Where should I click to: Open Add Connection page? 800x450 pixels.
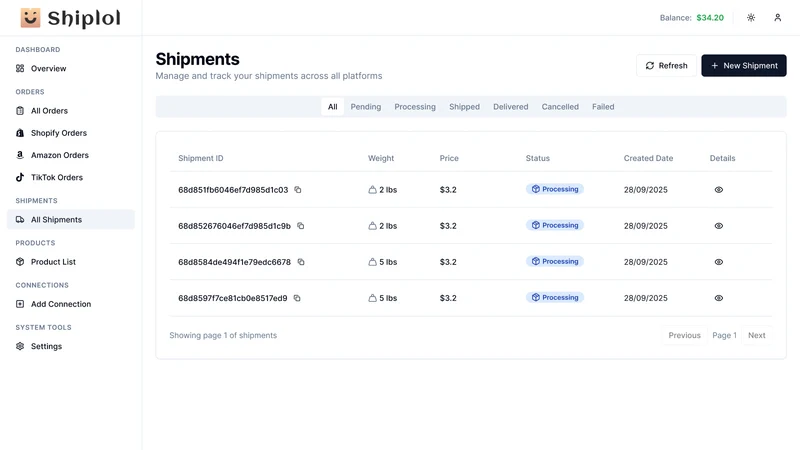pyautogui.click(x=71, y=304)
